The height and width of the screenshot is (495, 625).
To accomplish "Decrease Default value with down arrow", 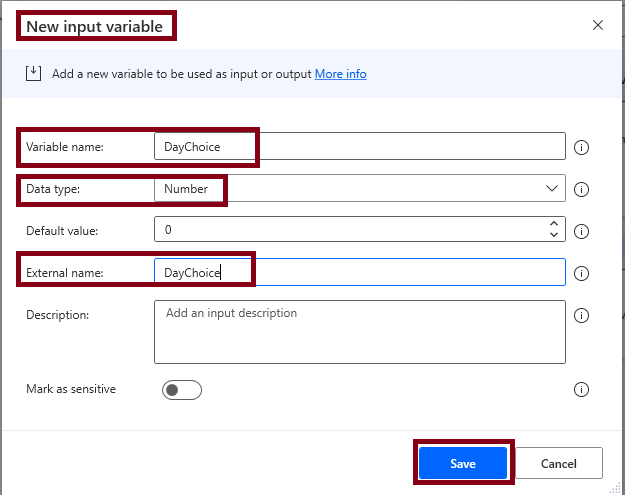I will [554, 234].
